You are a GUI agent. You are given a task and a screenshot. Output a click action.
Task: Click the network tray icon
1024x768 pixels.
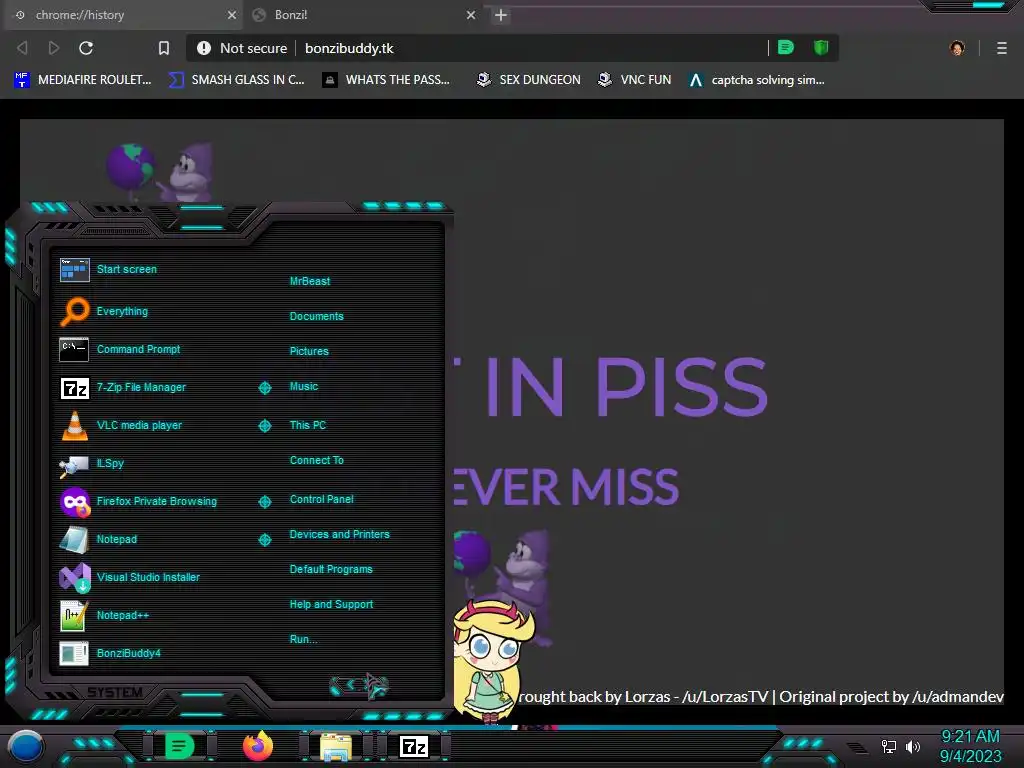tap(889, 746)
